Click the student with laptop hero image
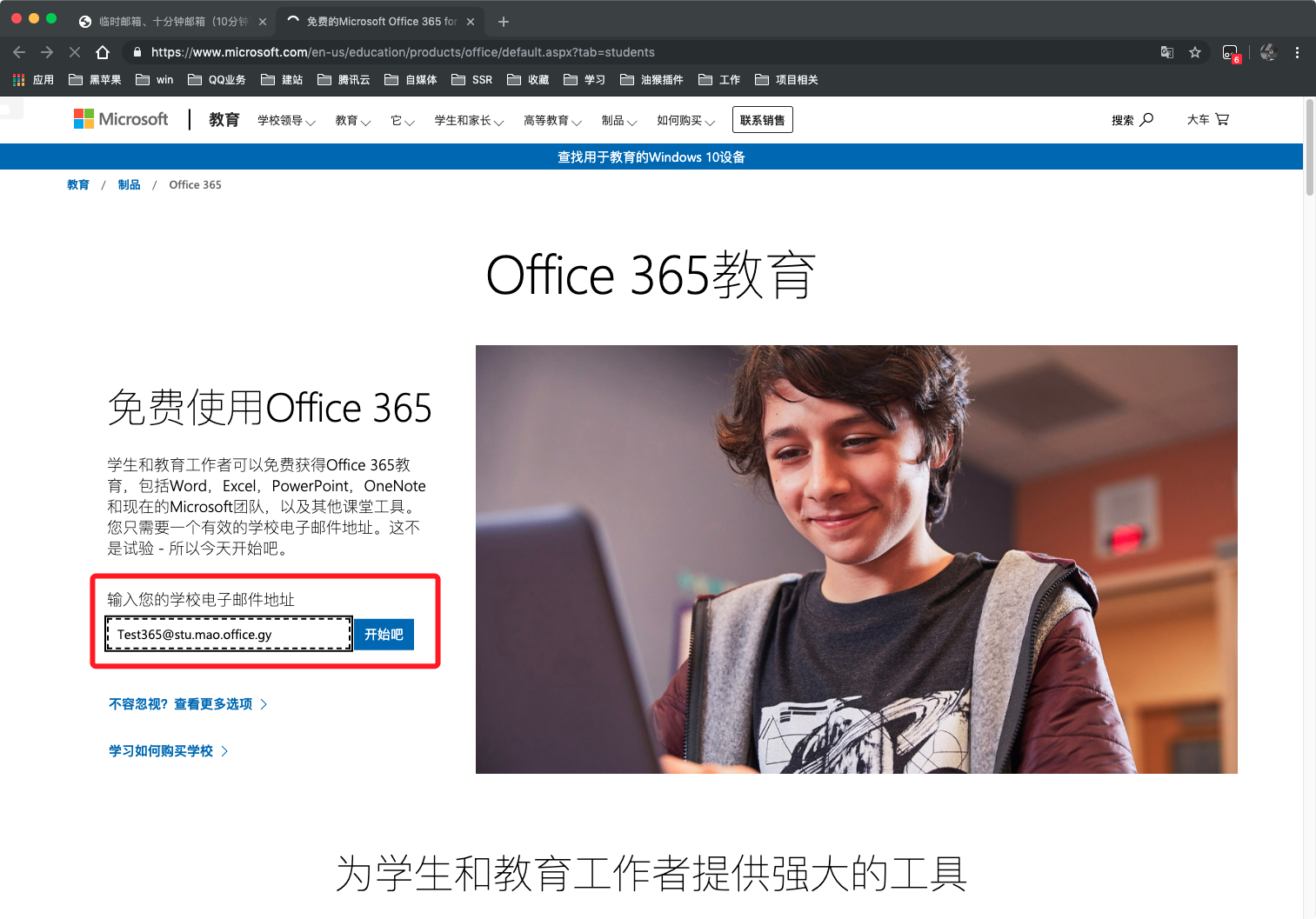1316x919 pixels. point(857,559)
